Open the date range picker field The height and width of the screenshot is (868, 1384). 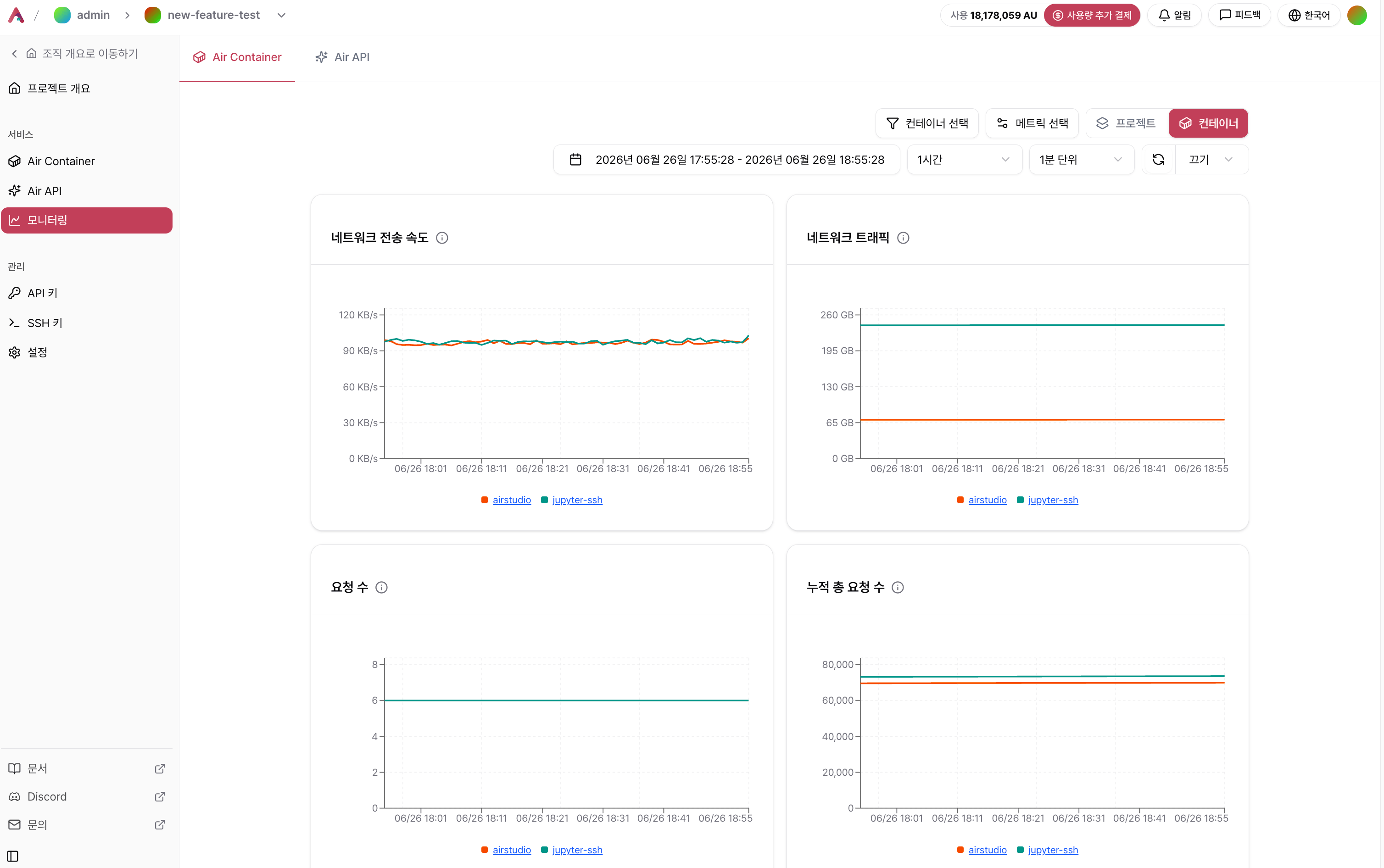tap(727, 160)
